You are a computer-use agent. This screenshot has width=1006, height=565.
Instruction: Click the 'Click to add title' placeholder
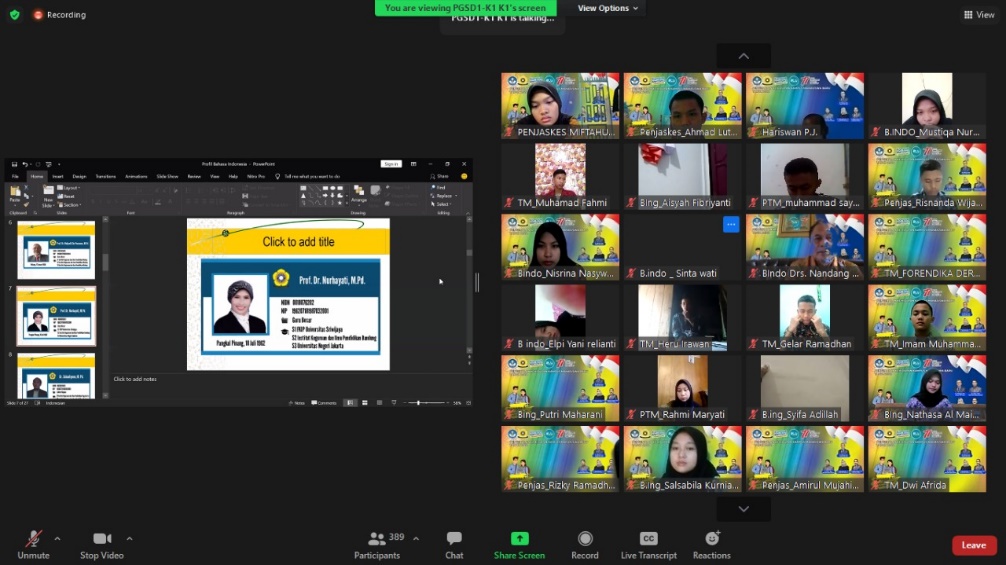(298, 242)
